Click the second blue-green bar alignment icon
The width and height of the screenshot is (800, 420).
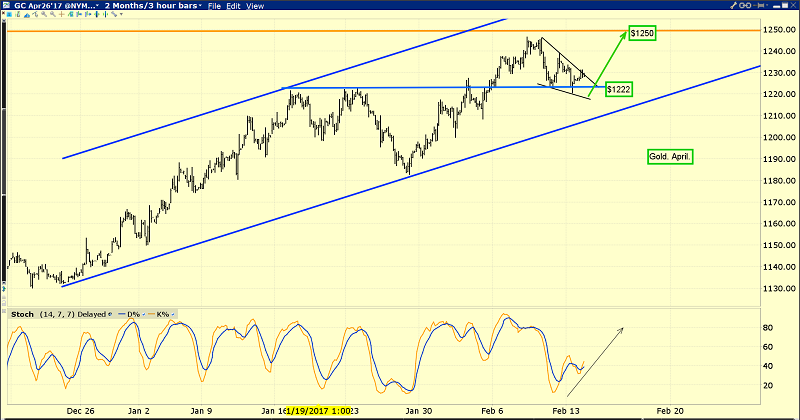[x=88, y=14]
